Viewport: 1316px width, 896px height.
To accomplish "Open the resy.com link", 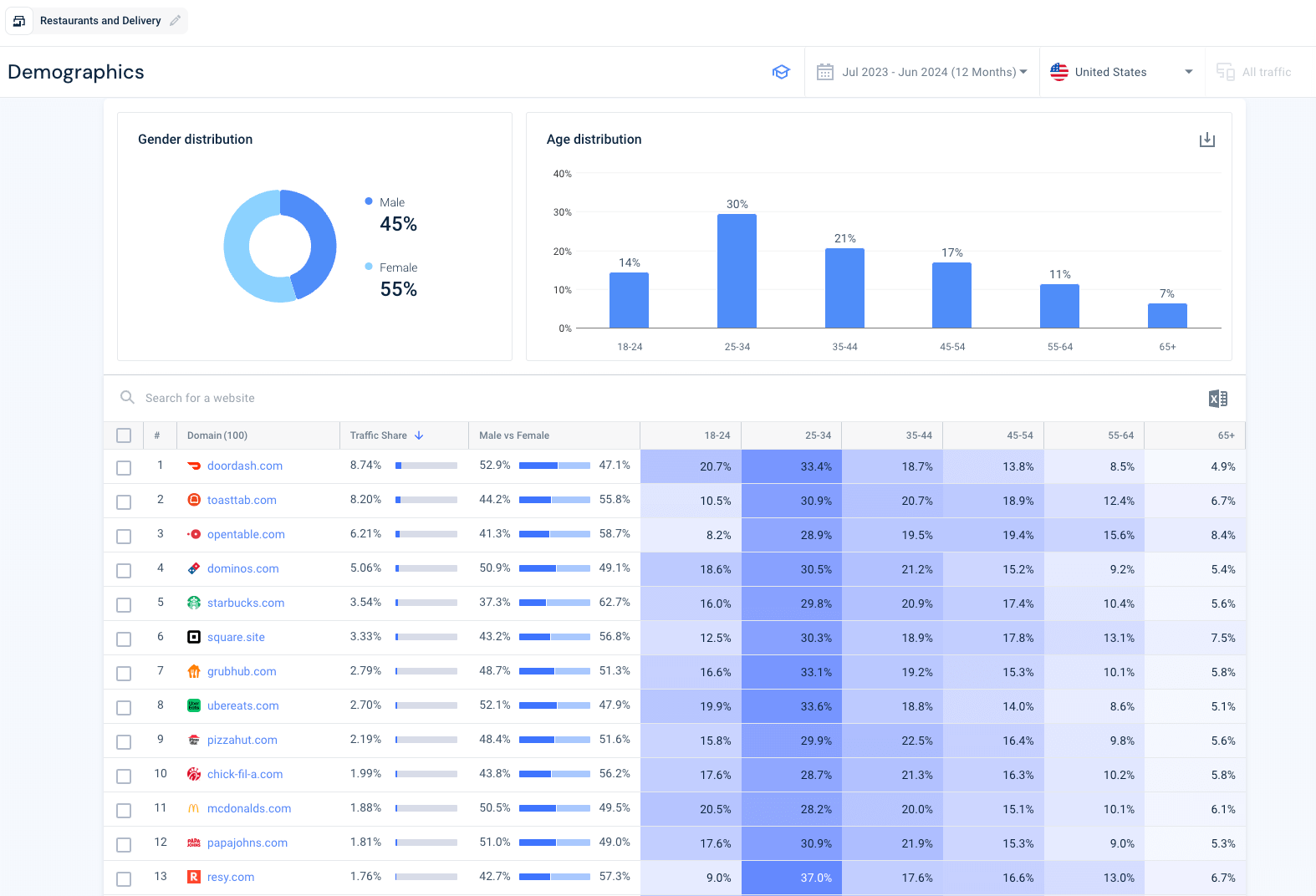I will [x=231, y=877].
